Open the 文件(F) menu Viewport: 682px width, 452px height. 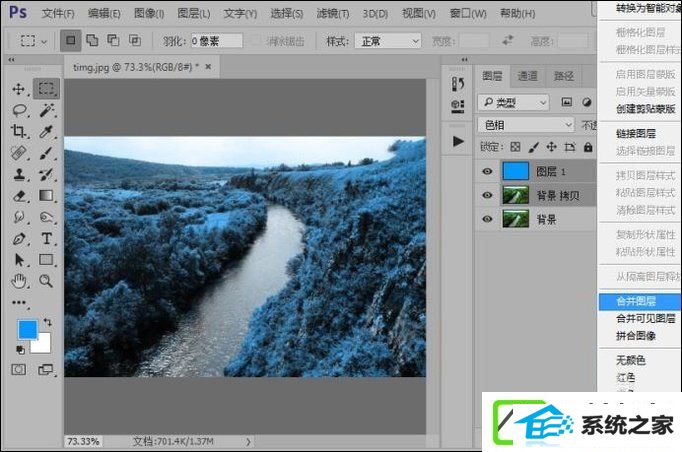click(x=58, y=14)
